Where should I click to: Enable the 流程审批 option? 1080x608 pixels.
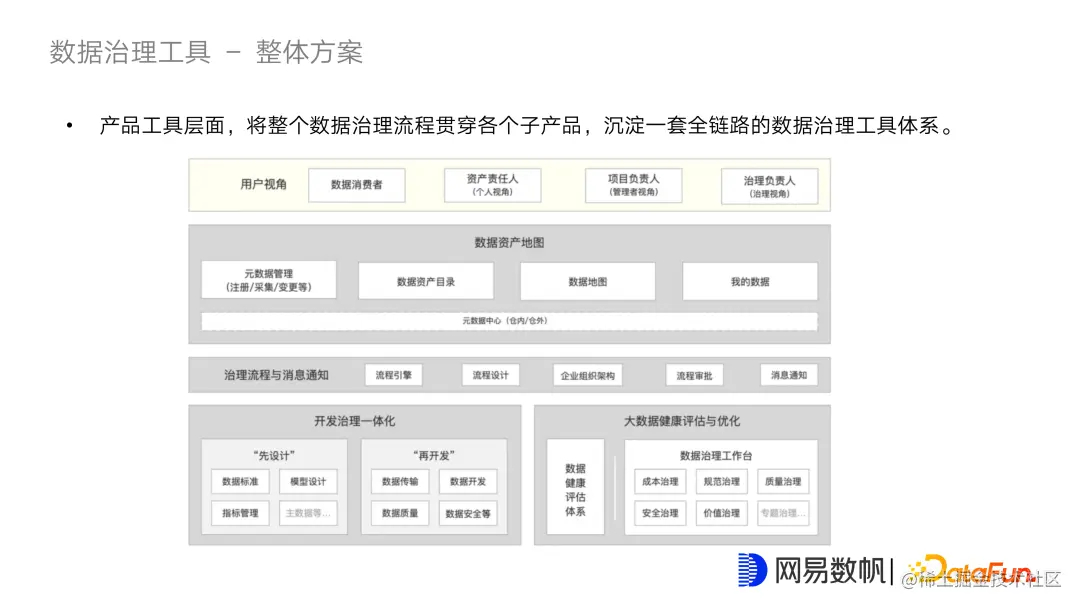pos(695,374)
